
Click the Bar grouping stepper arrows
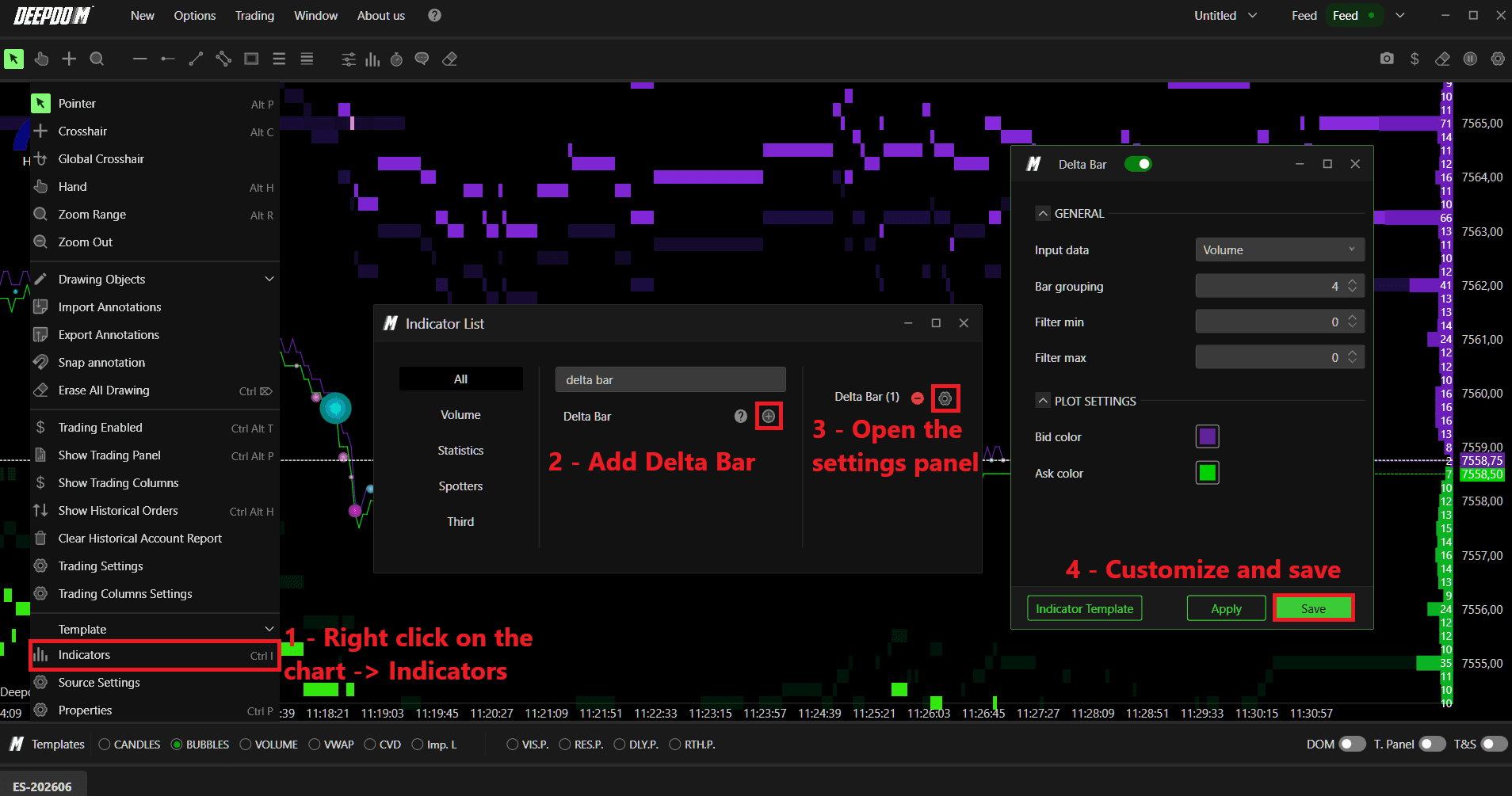(1353, 286)
